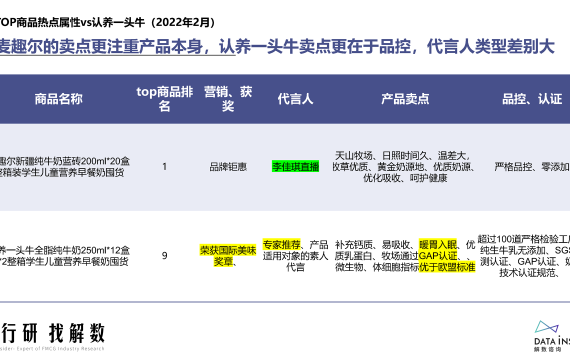The height and width of the screenshot is (360, 570).
Task: Click the highlighted 暖胃入眠 text
Action: [x=438, y=244]
